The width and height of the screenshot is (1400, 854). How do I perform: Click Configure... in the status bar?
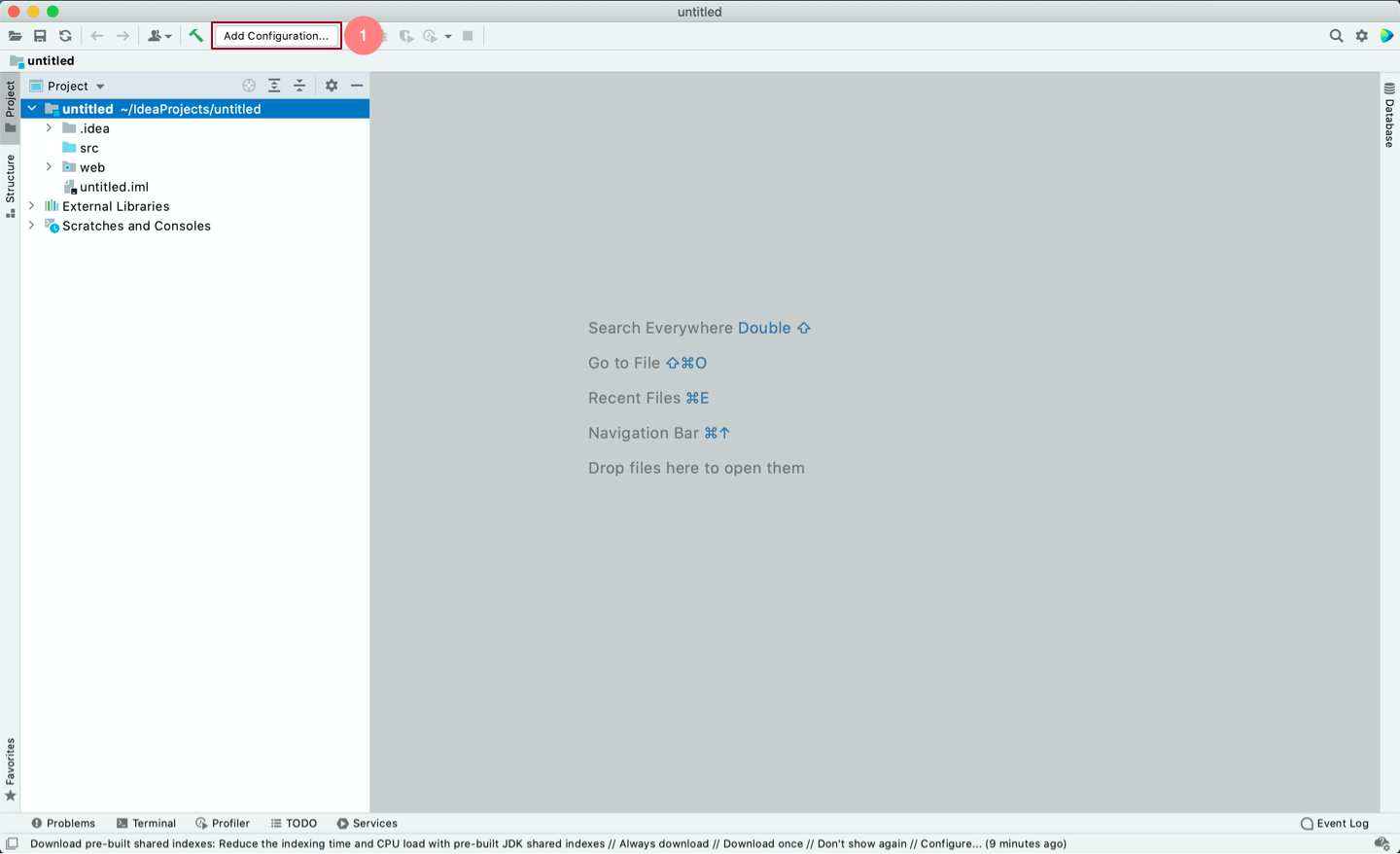click(951, 843)
